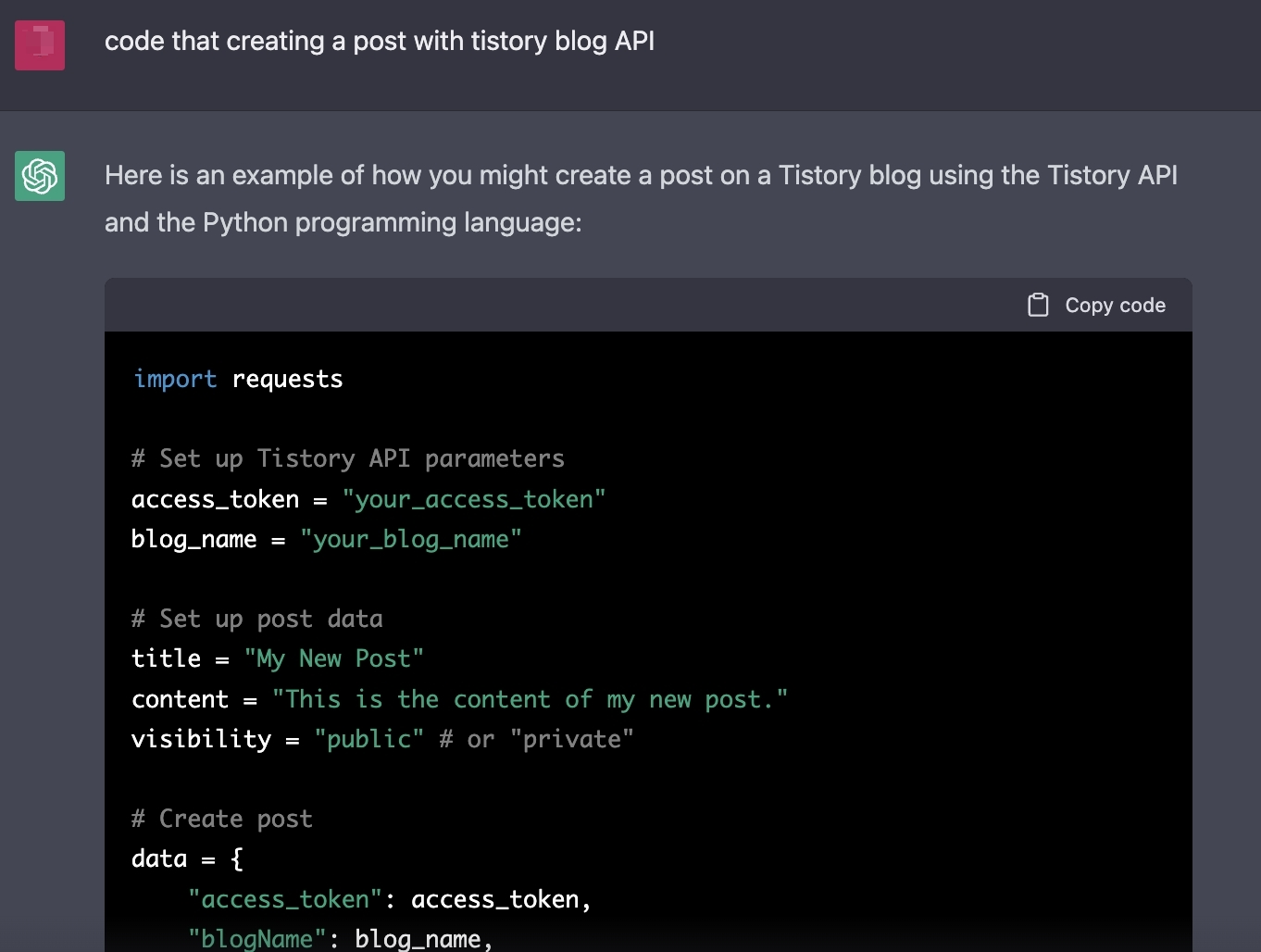
Task: Click the user prompt about tistory blog API
Action: 380,42
